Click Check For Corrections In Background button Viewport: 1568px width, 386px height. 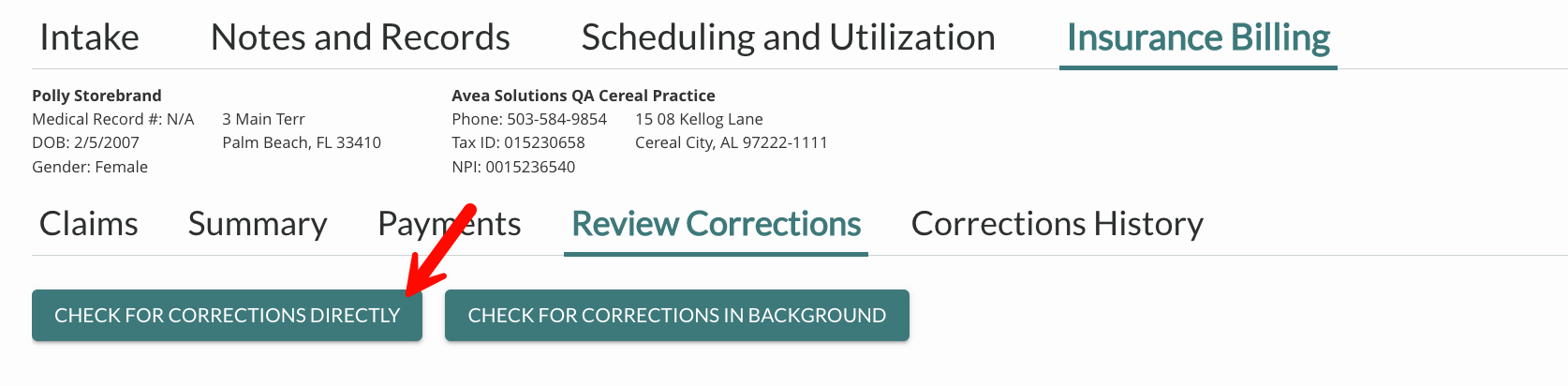pyautogui.click(x=677, y=315)
